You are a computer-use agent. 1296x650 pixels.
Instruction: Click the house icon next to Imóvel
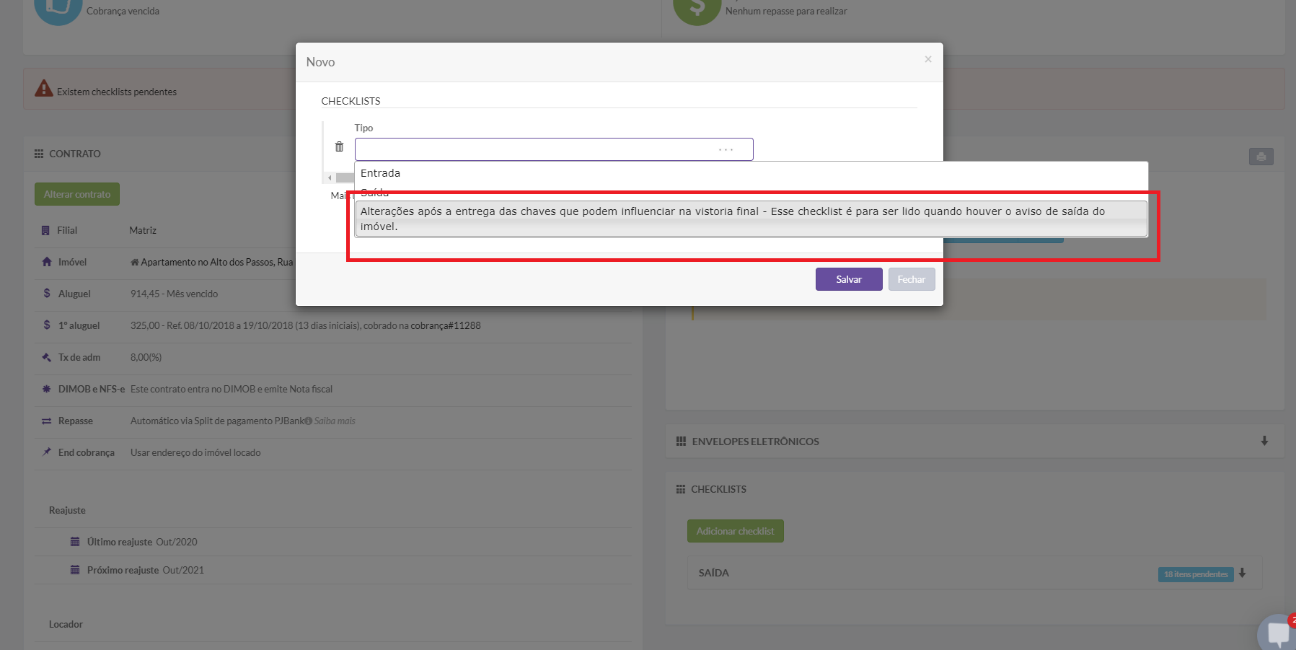click(46, 262)
